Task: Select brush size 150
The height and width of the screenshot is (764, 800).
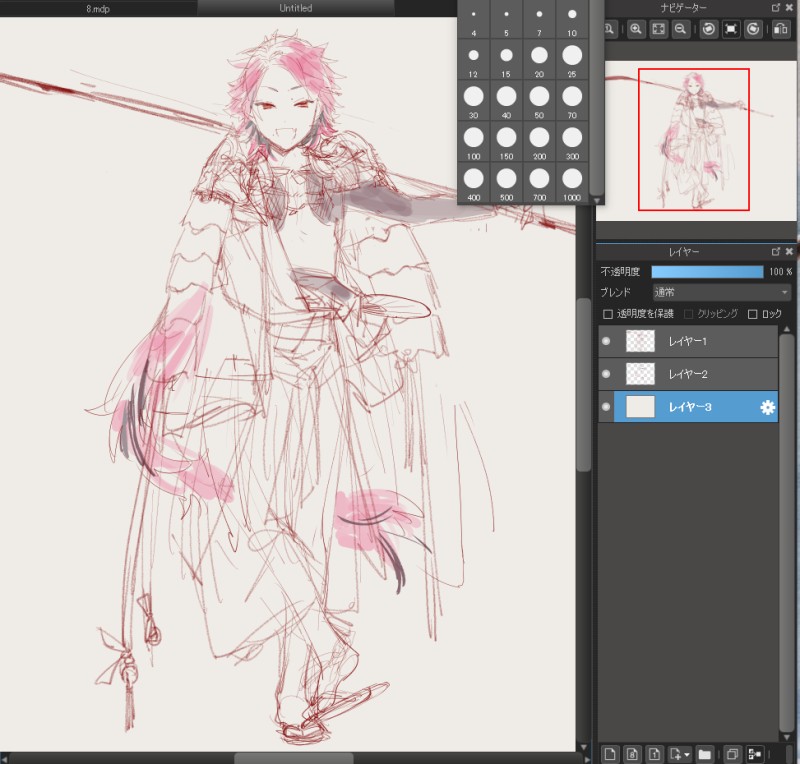Action: [x=506, y=142]
